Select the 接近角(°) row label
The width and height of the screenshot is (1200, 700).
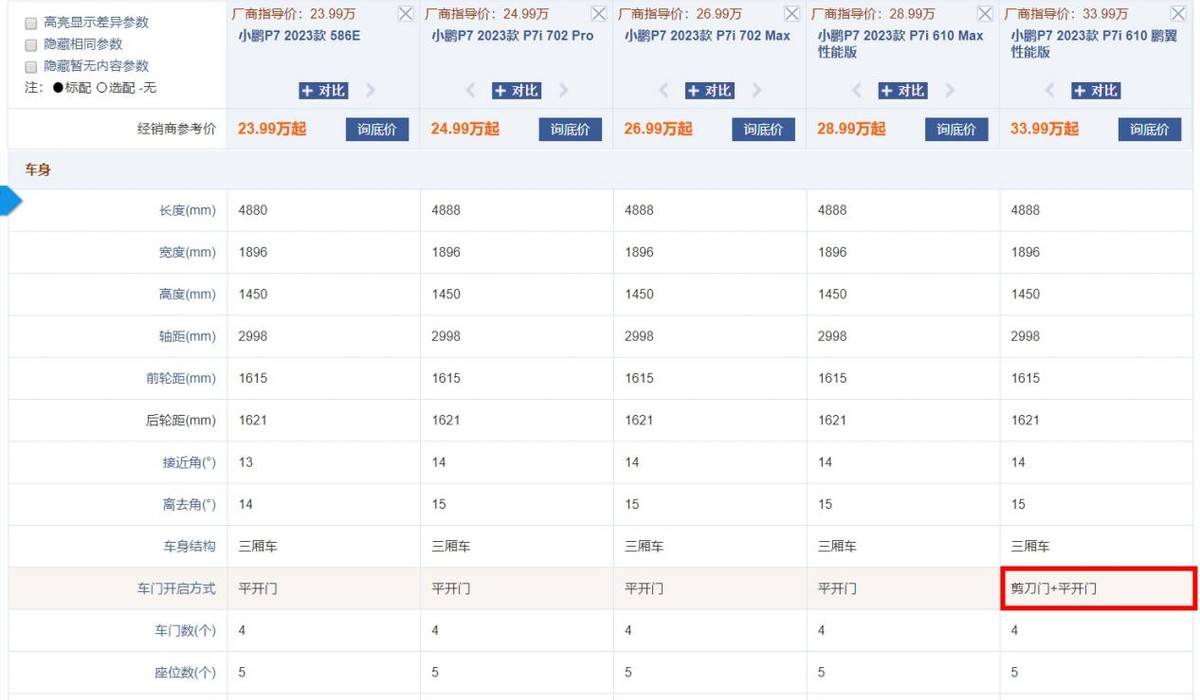pyautogui.click(x=189, y=462)
